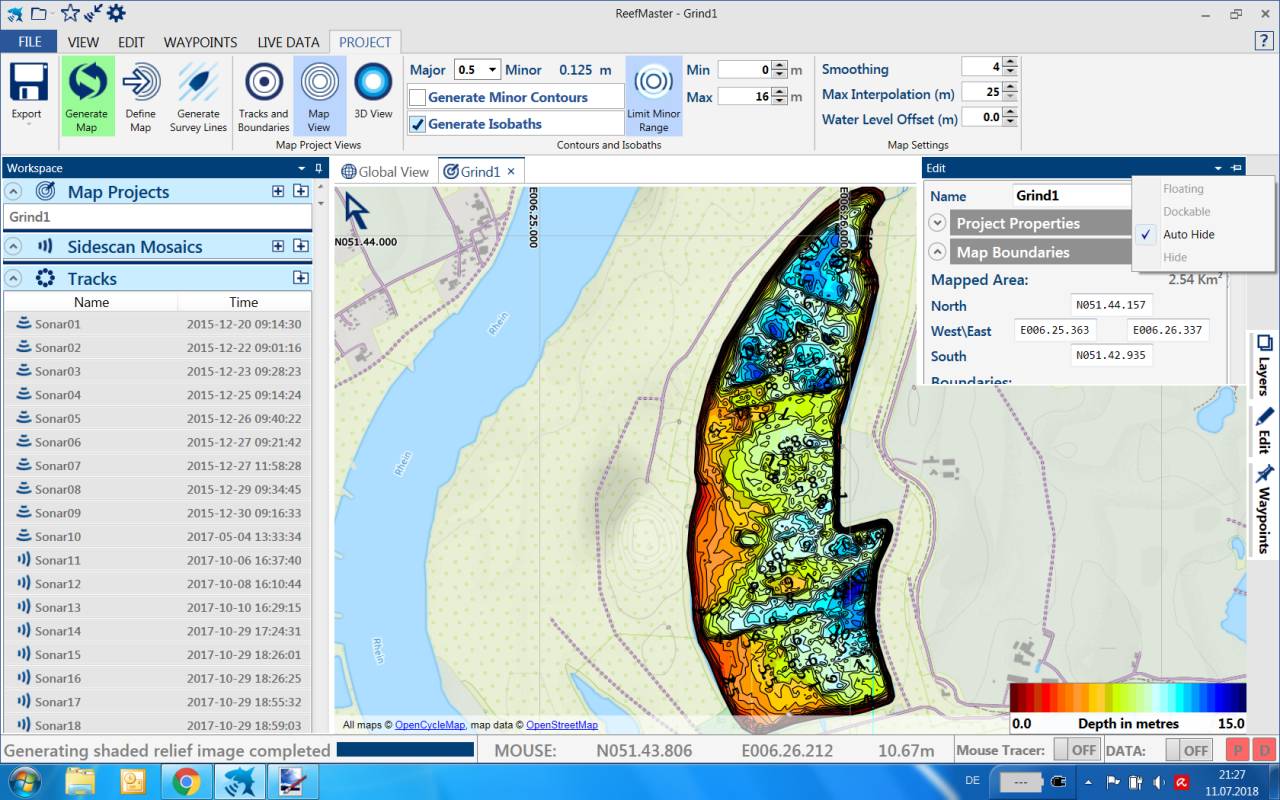Image resolution: width=1280 pixels, height=800 pixels.
Task: Toggle the Map View button
Action: click(x=319, y=95)
